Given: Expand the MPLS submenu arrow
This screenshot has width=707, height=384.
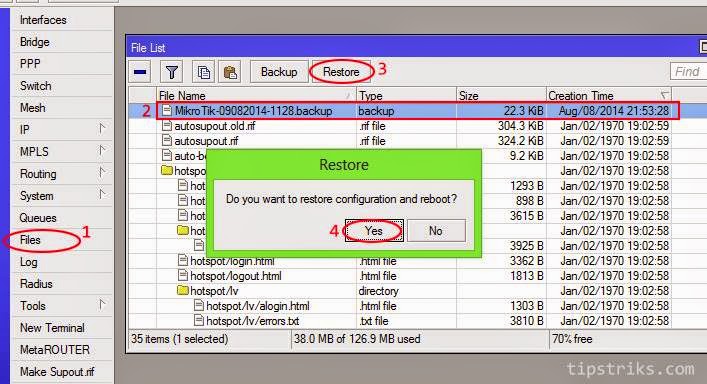Looking at the screenshot, I should tap(102, 151).
